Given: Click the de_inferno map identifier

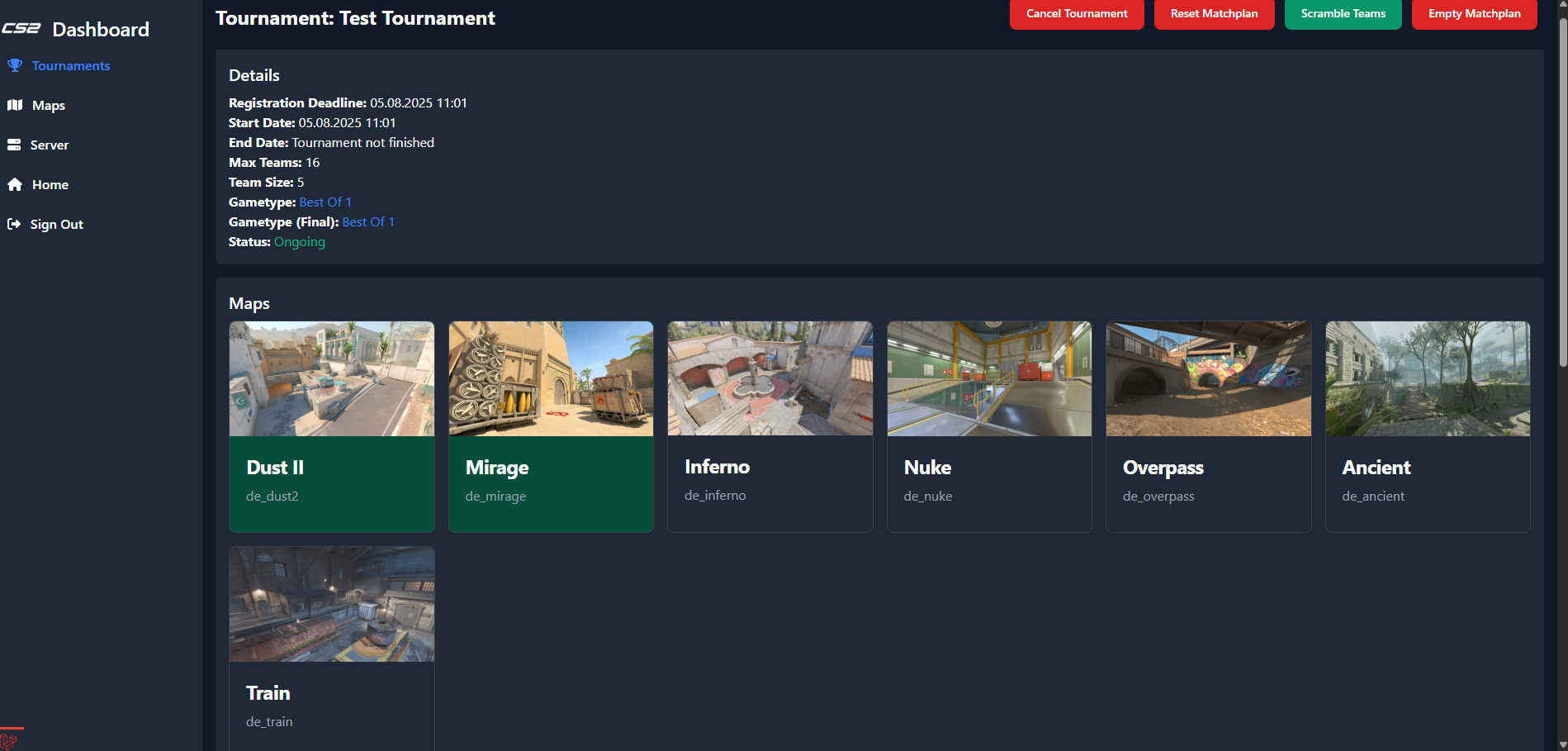Looking at the screenshot, I should point(715,495).
